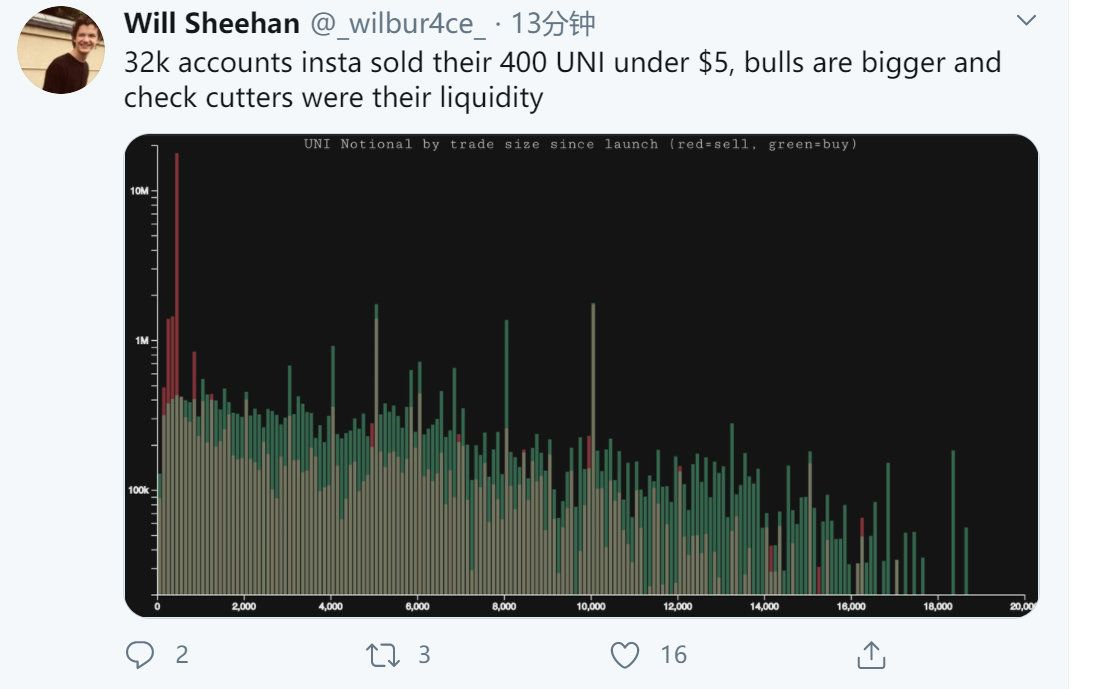This screenshot has width=1106, height=689.
Task: Open the tweet options chevron menu
Action: pos(1027,21)
